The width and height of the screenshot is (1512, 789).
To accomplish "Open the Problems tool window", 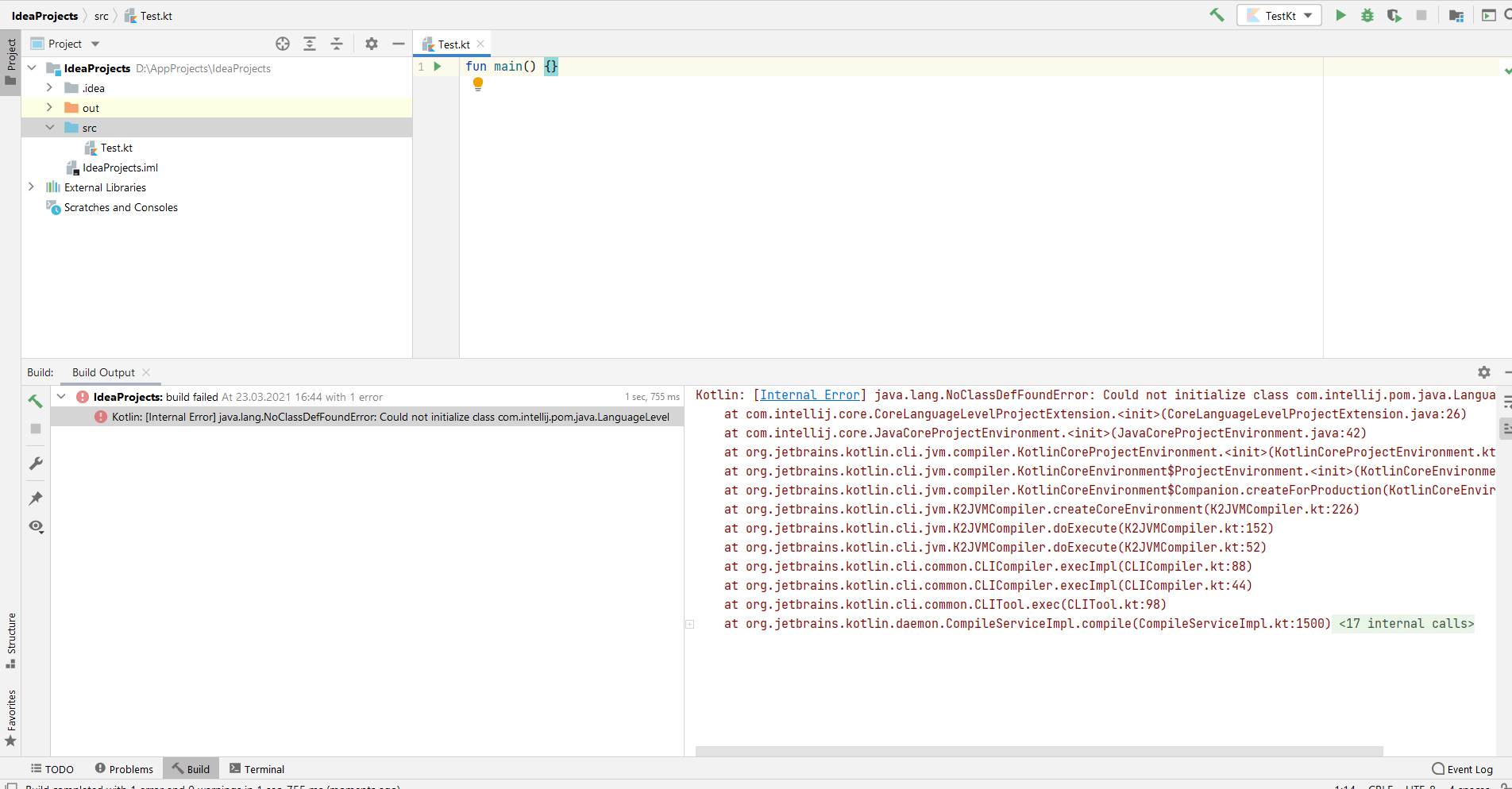I will 124,769.
